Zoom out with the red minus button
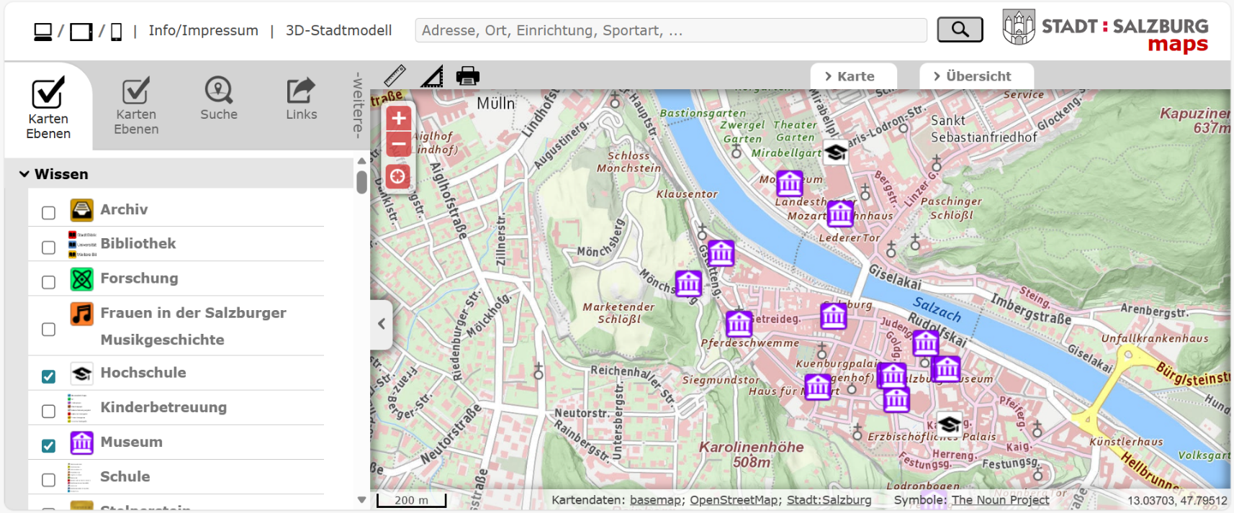 (399, 145)
